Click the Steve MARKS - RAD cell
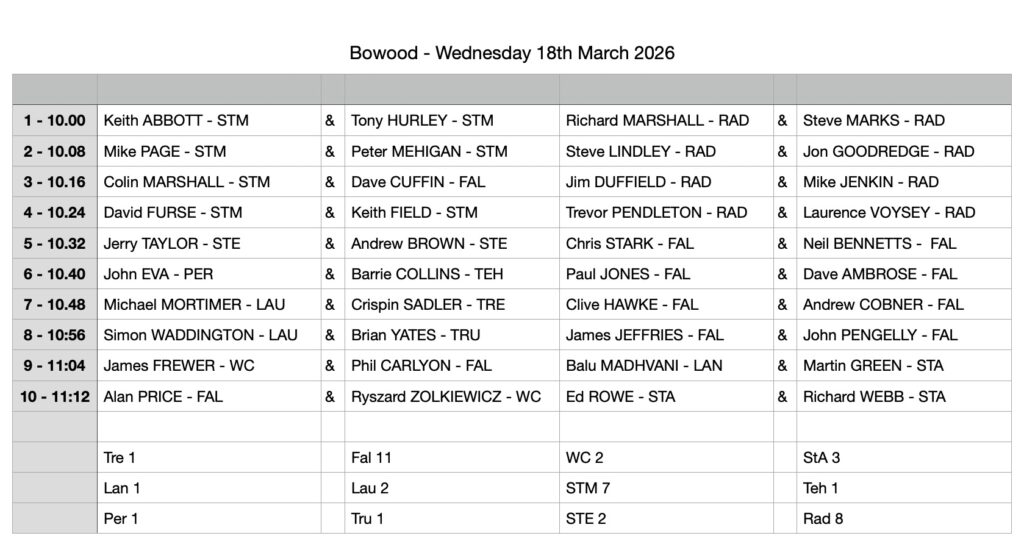This screenshot has width=1024, height=544. click(873, 120)
